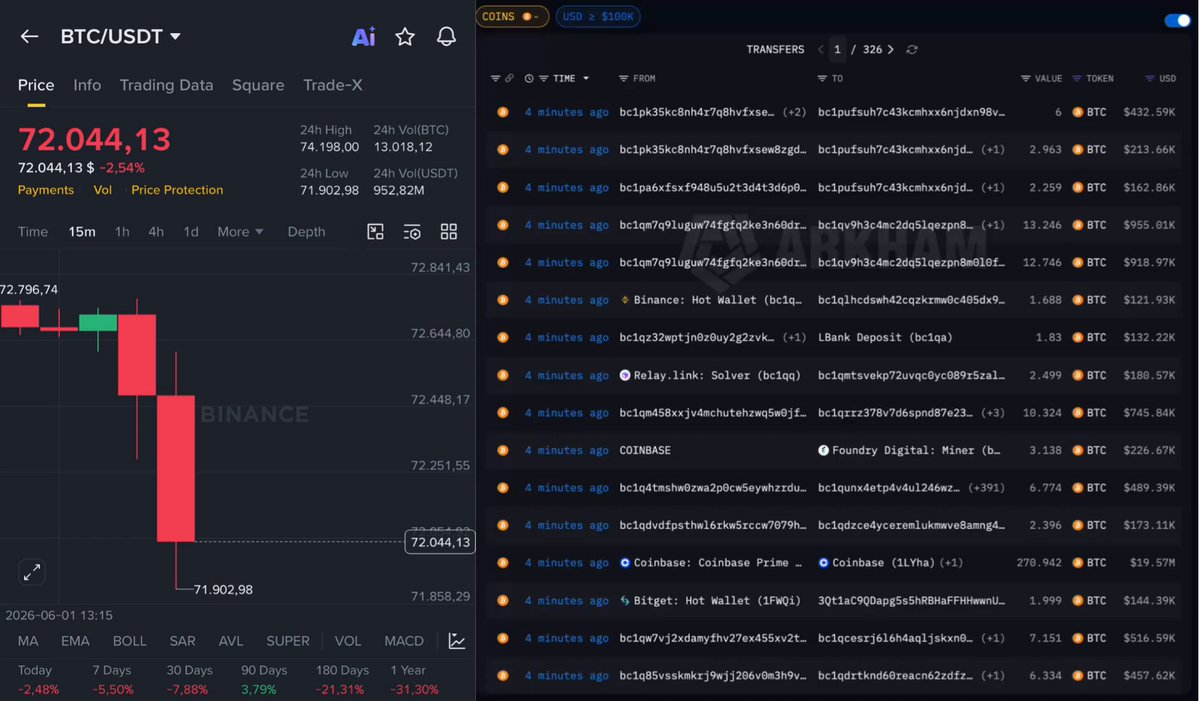Expand the More timeframes dropdown
Viewport: 1199px width, 701px height.
[240, 232]
